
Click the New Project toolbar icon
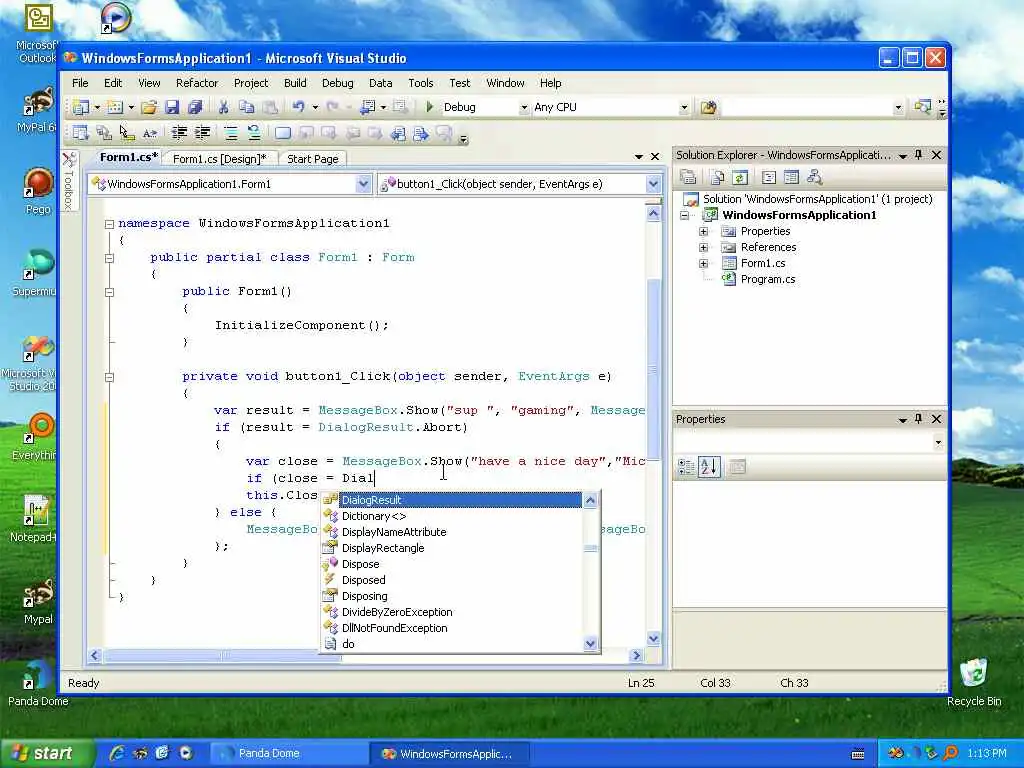(x=82, y=107)
